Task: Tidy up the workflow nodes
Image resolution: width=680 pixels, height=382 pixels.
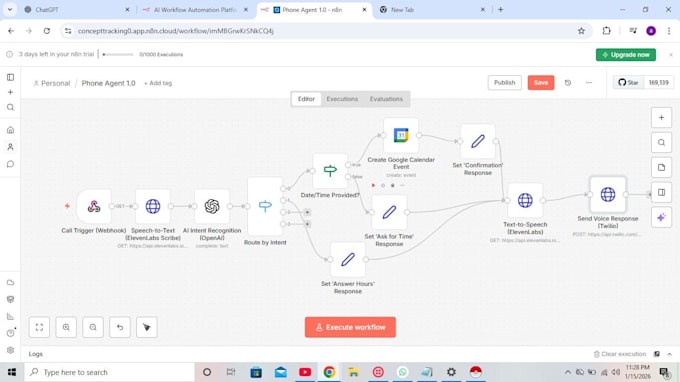Action: [x=147, y=327]
